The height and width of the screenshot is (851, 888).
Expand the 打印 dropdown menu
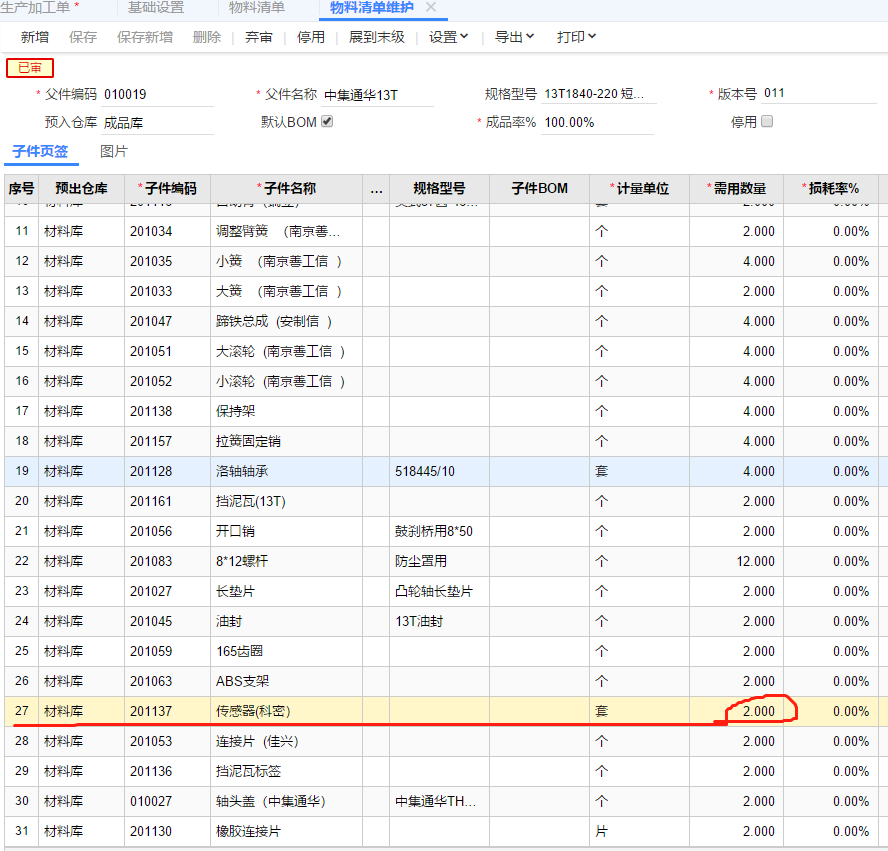pos(576,37)
